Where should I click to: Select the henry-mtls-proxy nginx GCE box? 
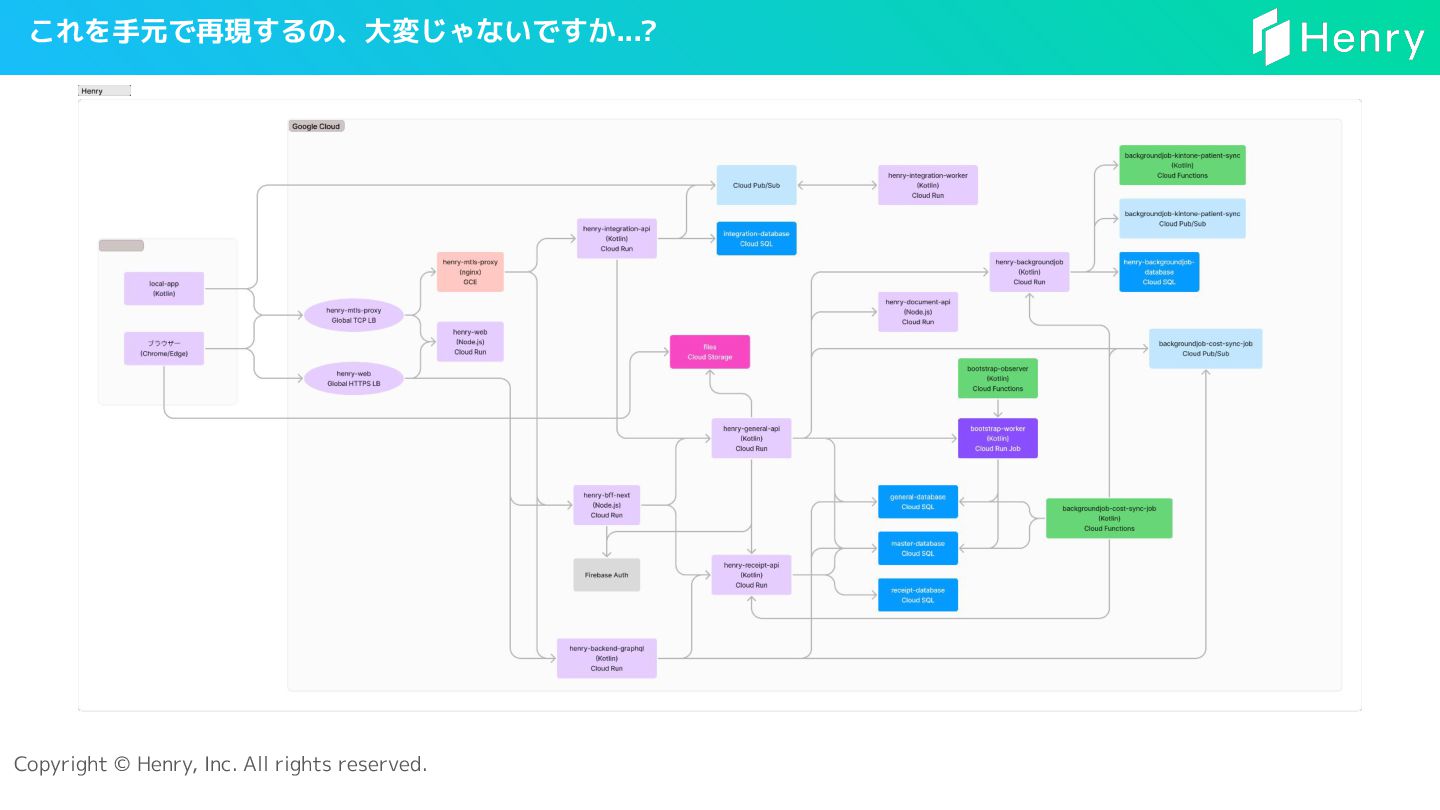point(470,272)
